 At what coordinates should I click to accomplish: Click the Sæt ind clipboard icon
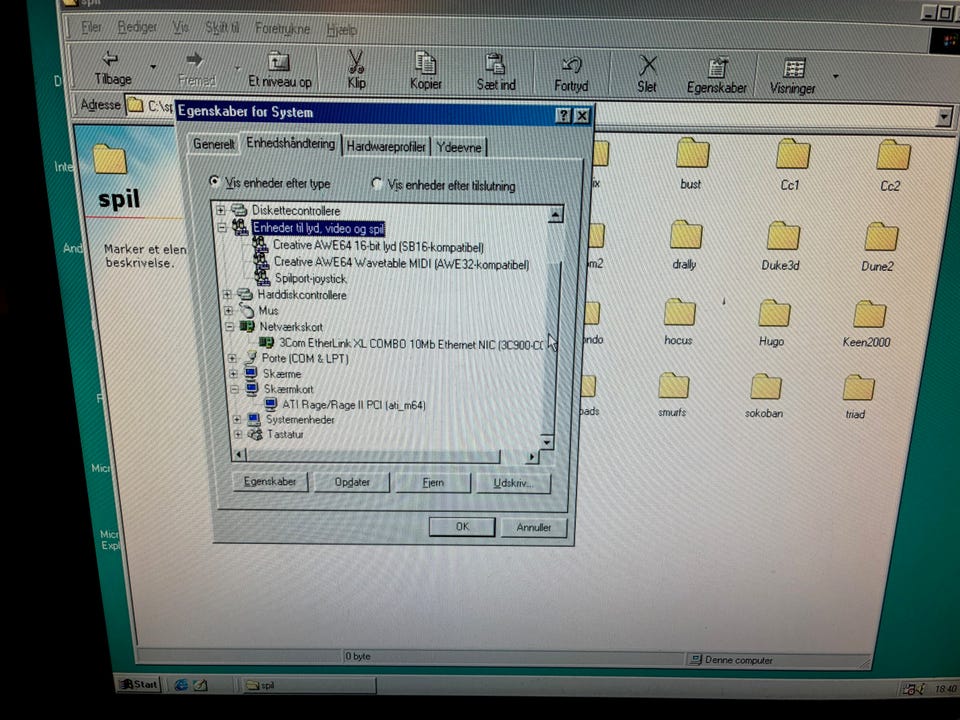[495, 64]
